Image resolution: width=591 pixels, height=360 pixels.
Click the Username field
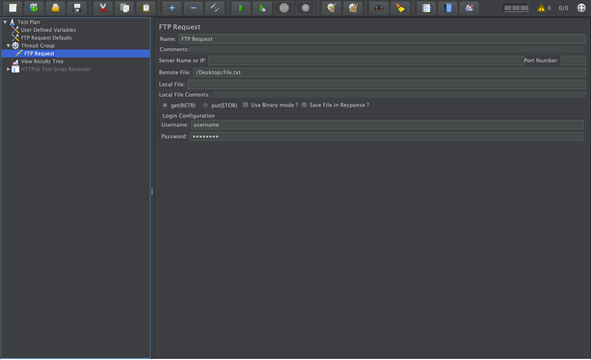(x=387, y=125)
